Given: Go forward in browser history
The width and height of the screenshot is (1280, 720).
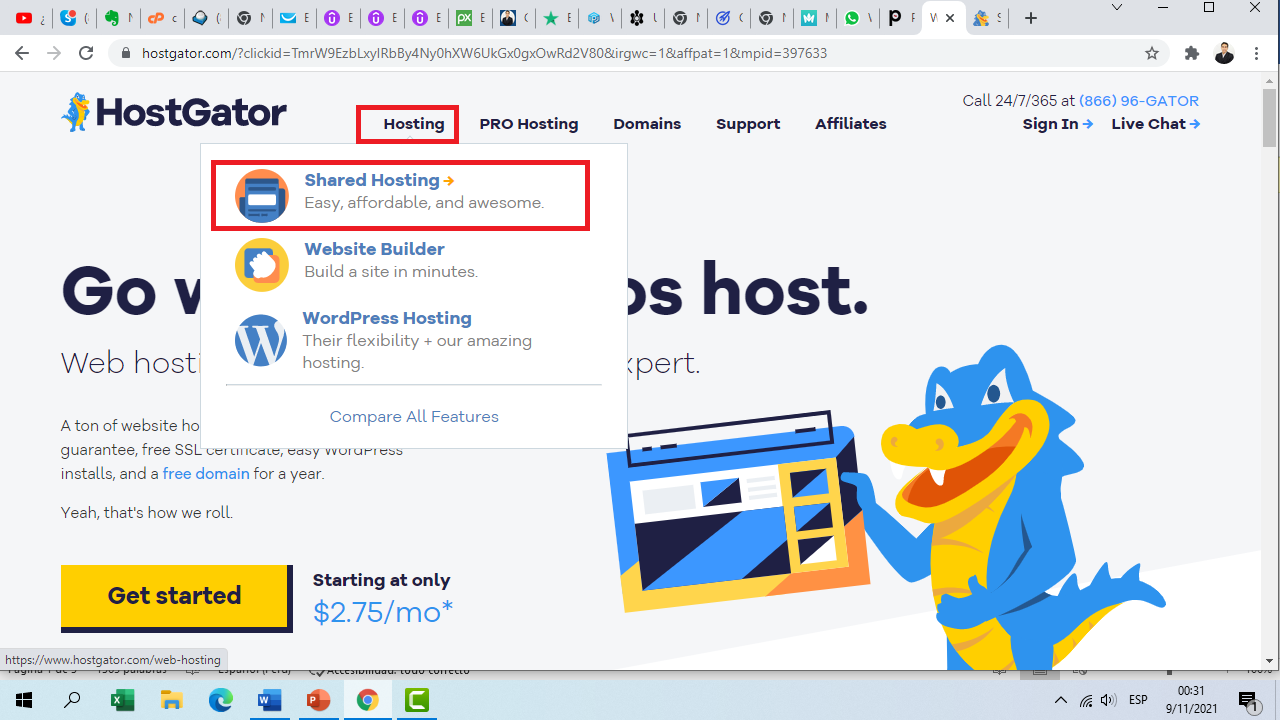Looking at the screenshot, I should point(54,53).
